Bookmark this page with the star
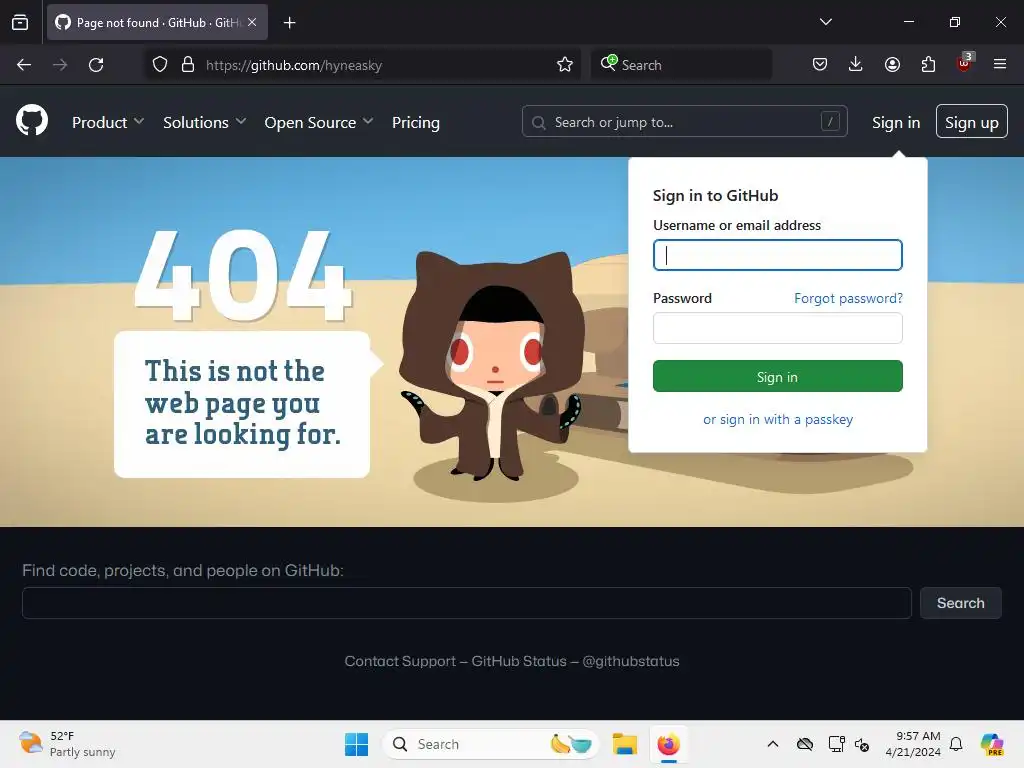This screenshot has width=1024, height=768. click(565, 65)
